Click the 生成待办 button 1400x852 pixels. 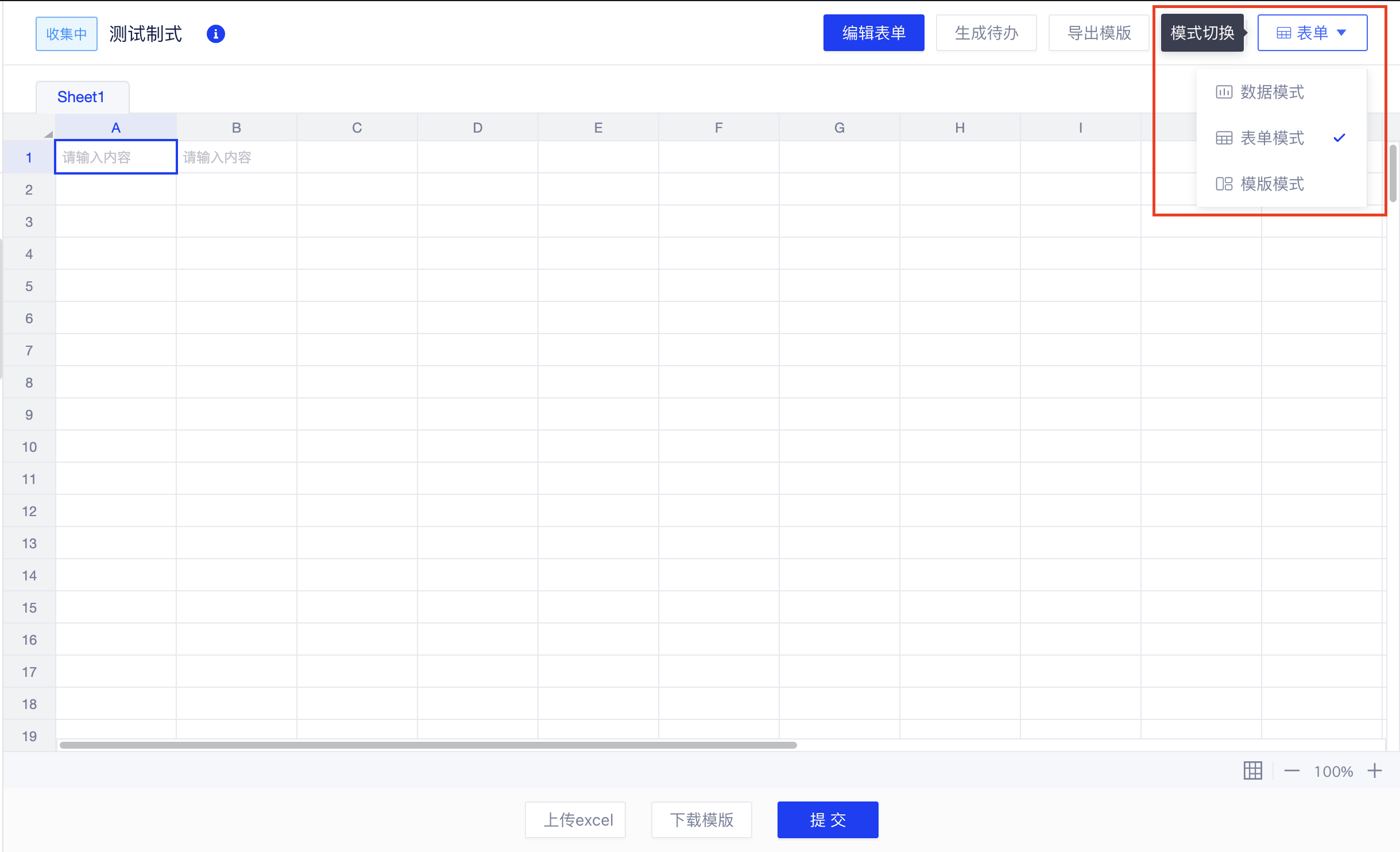coord(986,33)
